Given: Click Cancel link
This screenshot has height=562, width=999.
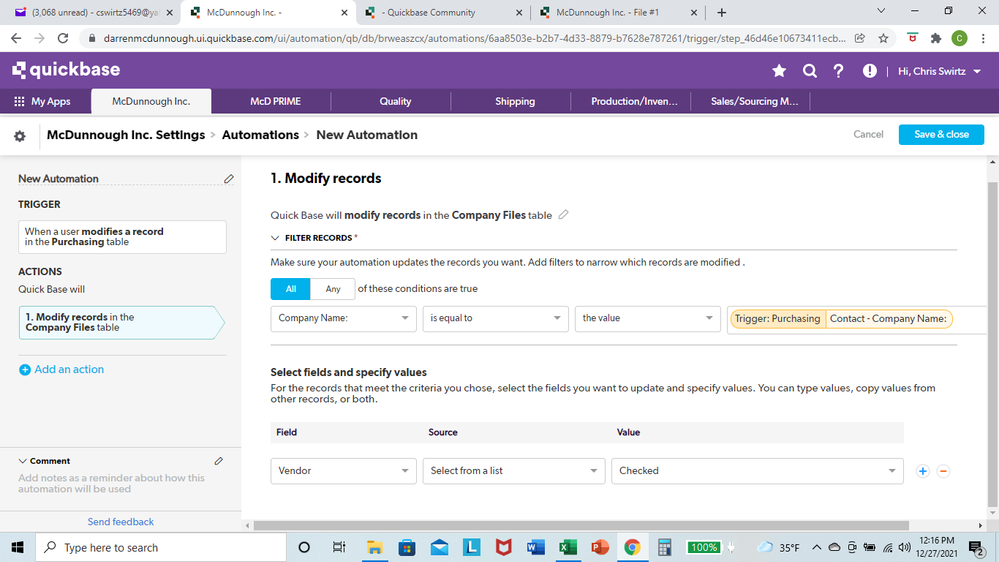Looking at the screenshot, I should (x=868, y=134).
